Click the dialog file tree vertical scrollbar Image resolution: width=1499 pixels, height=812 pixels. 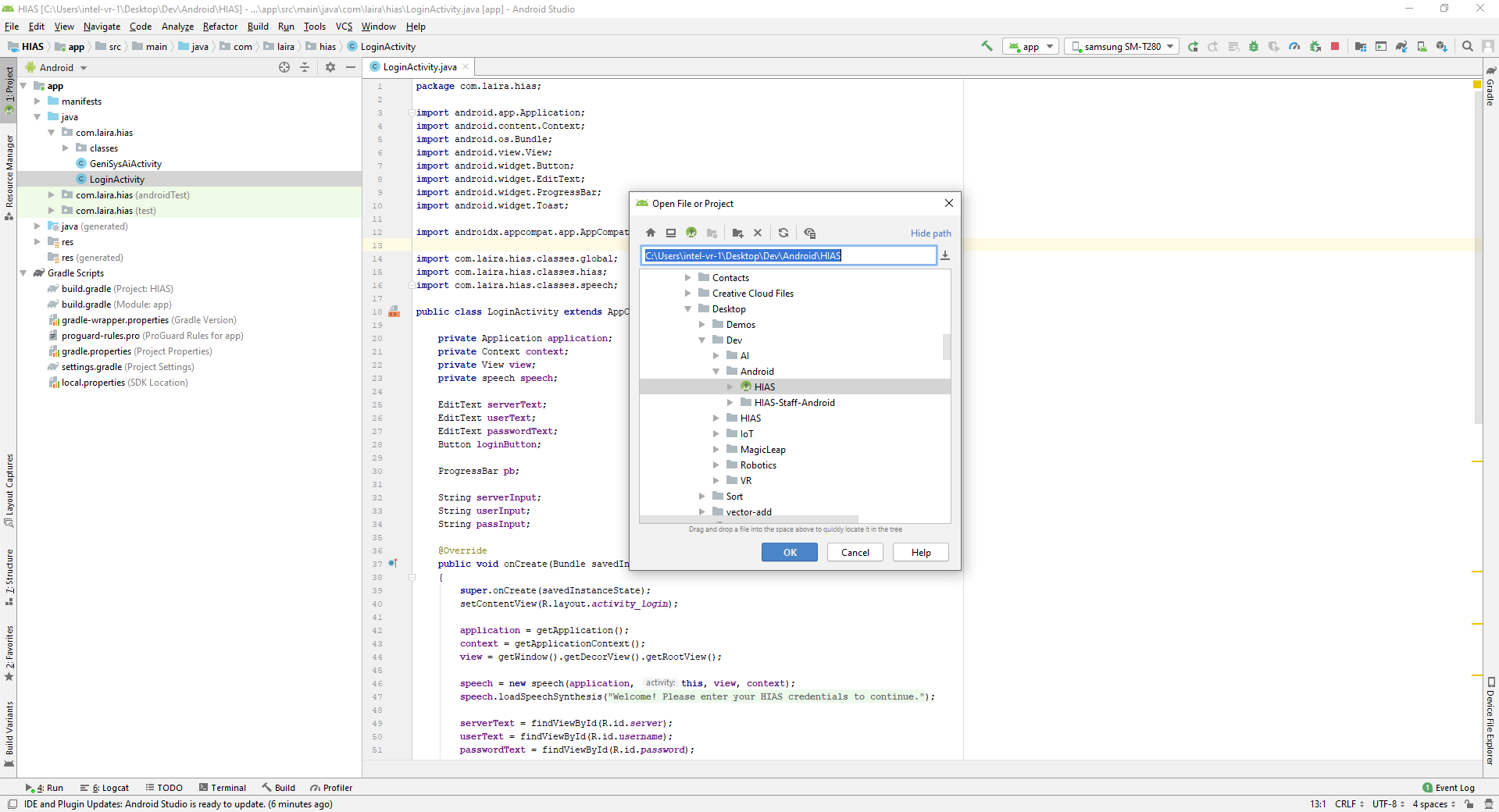pos(947,347)
